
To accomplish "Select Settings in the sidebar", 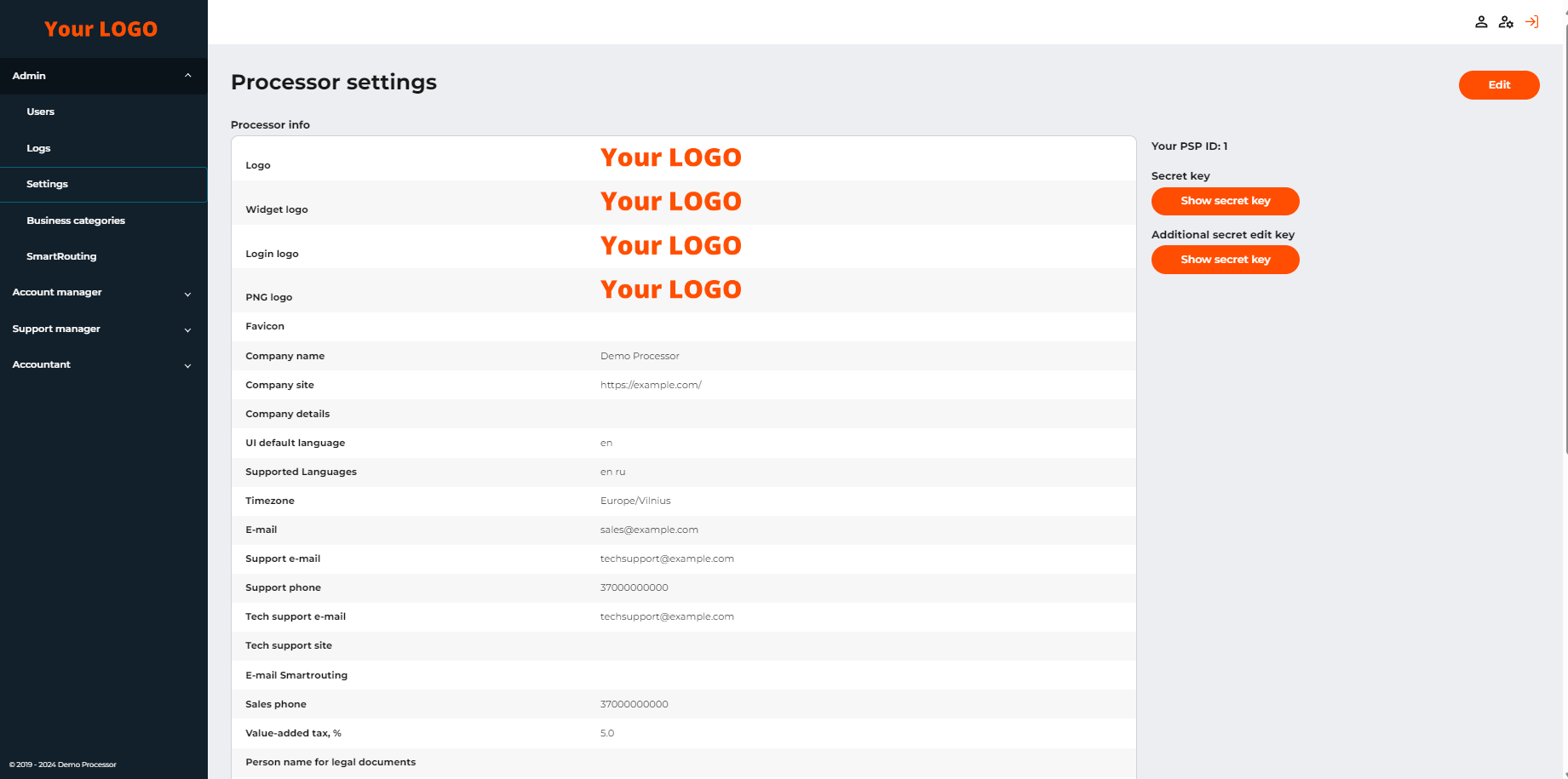I will click(x=48, y=184).
